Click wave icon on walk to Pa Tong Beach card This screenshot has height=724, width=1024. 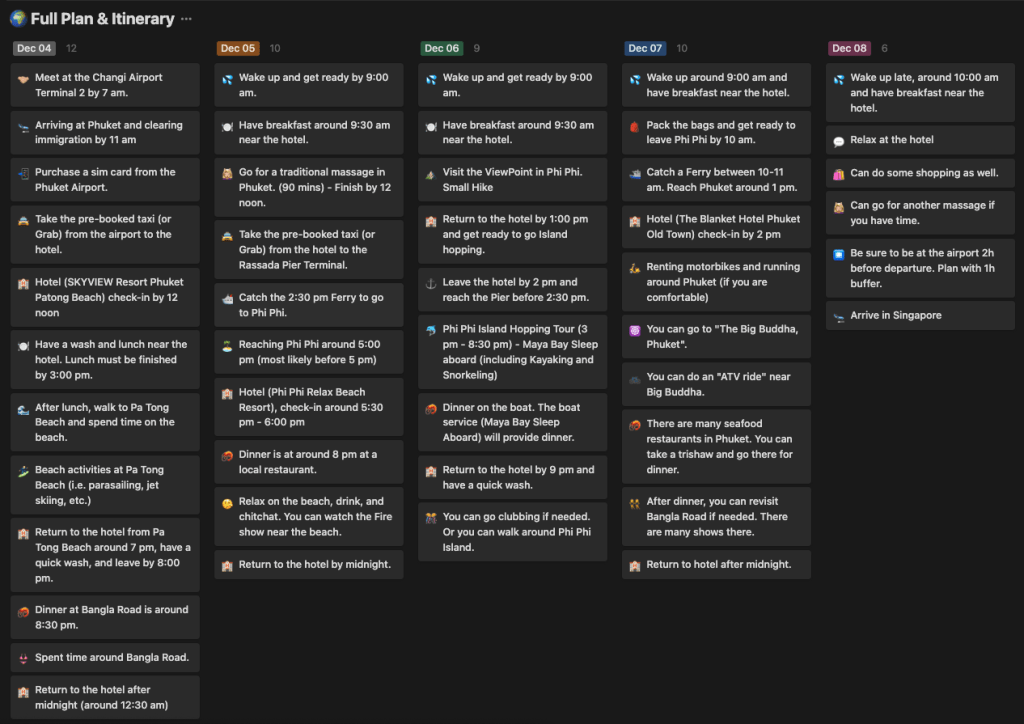[x=24, y=409]
